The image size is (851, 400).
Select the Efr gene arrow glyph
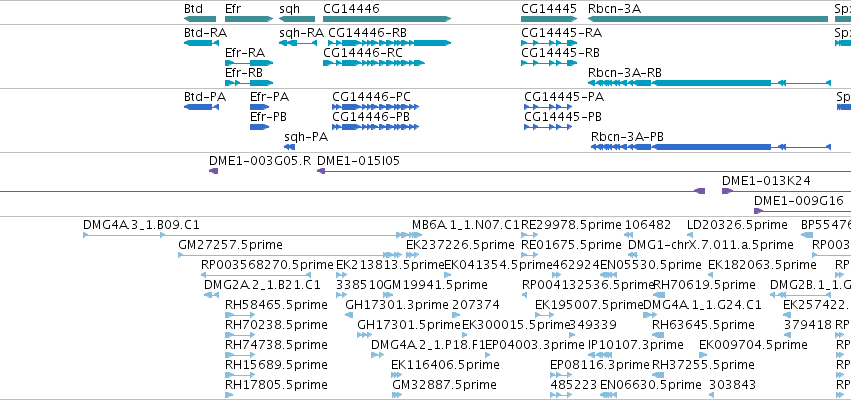249,19
